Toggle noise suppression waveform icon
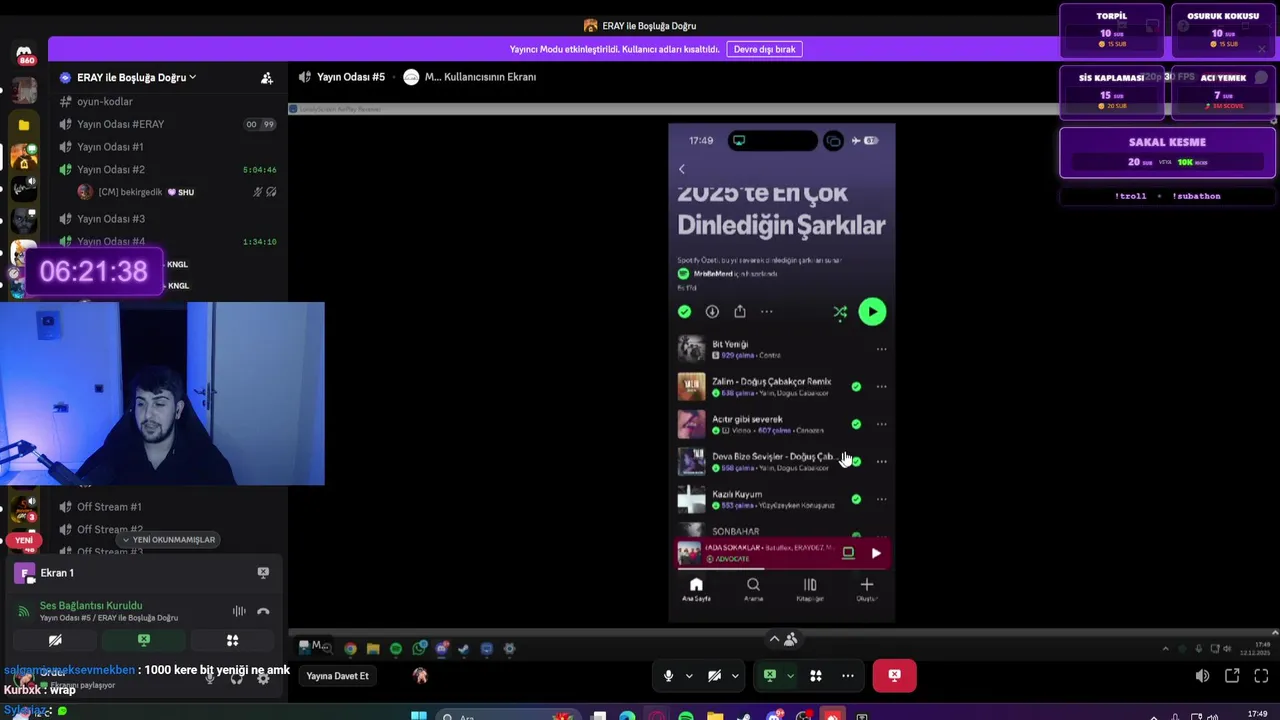This screenshot has width=1280, height=720. 239,612
